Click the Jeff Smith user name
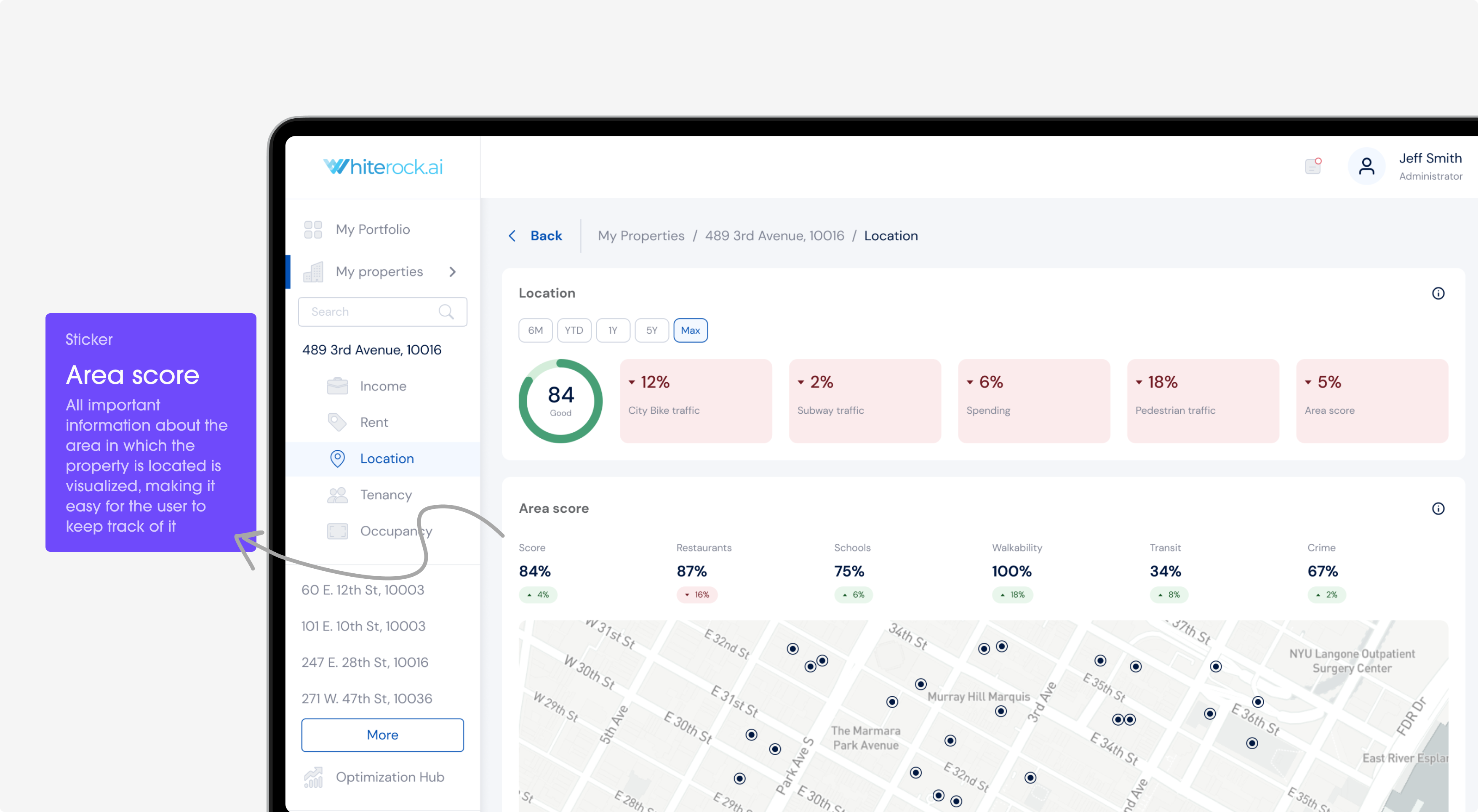The width and height of the screenshot is (1478, 812). pyautogui.click(x=1430, y=158)
